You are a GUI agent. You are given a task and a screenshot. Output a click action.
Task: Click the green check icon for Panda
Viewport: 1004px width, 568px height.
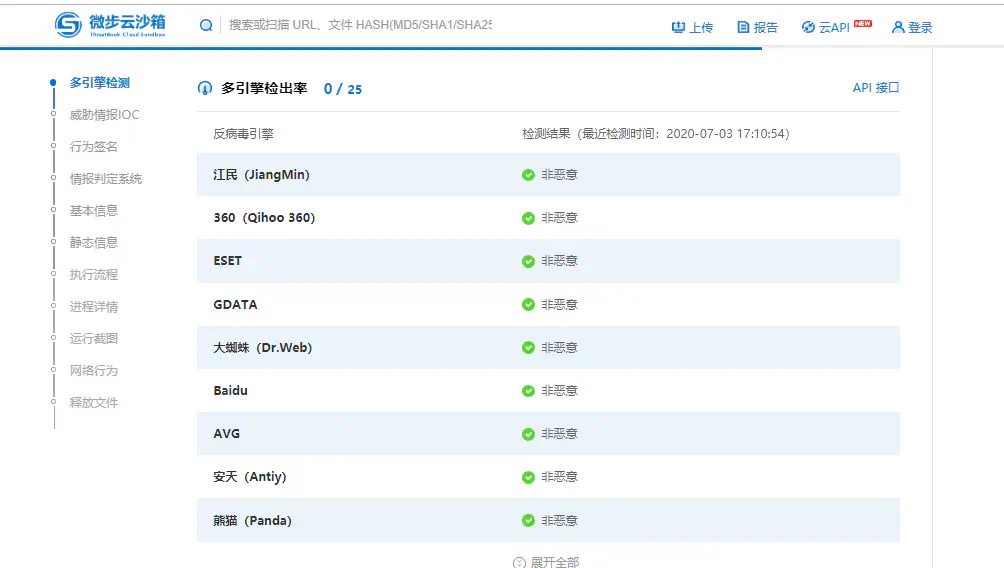coord(528,521)
